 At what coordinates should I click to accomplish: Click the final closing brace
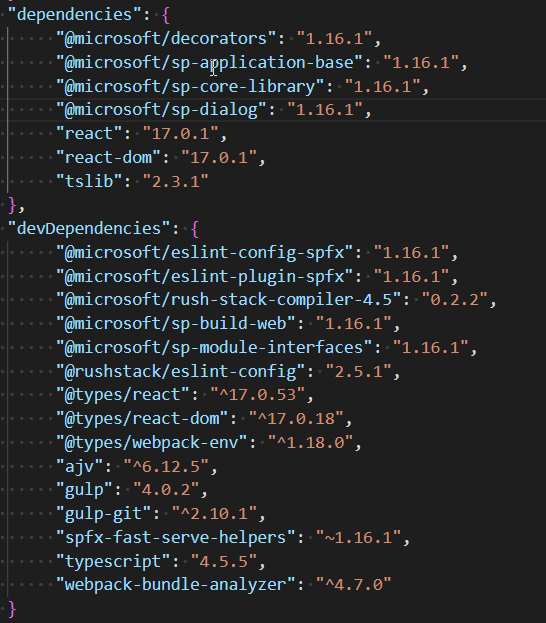click(x=12, y=609)
